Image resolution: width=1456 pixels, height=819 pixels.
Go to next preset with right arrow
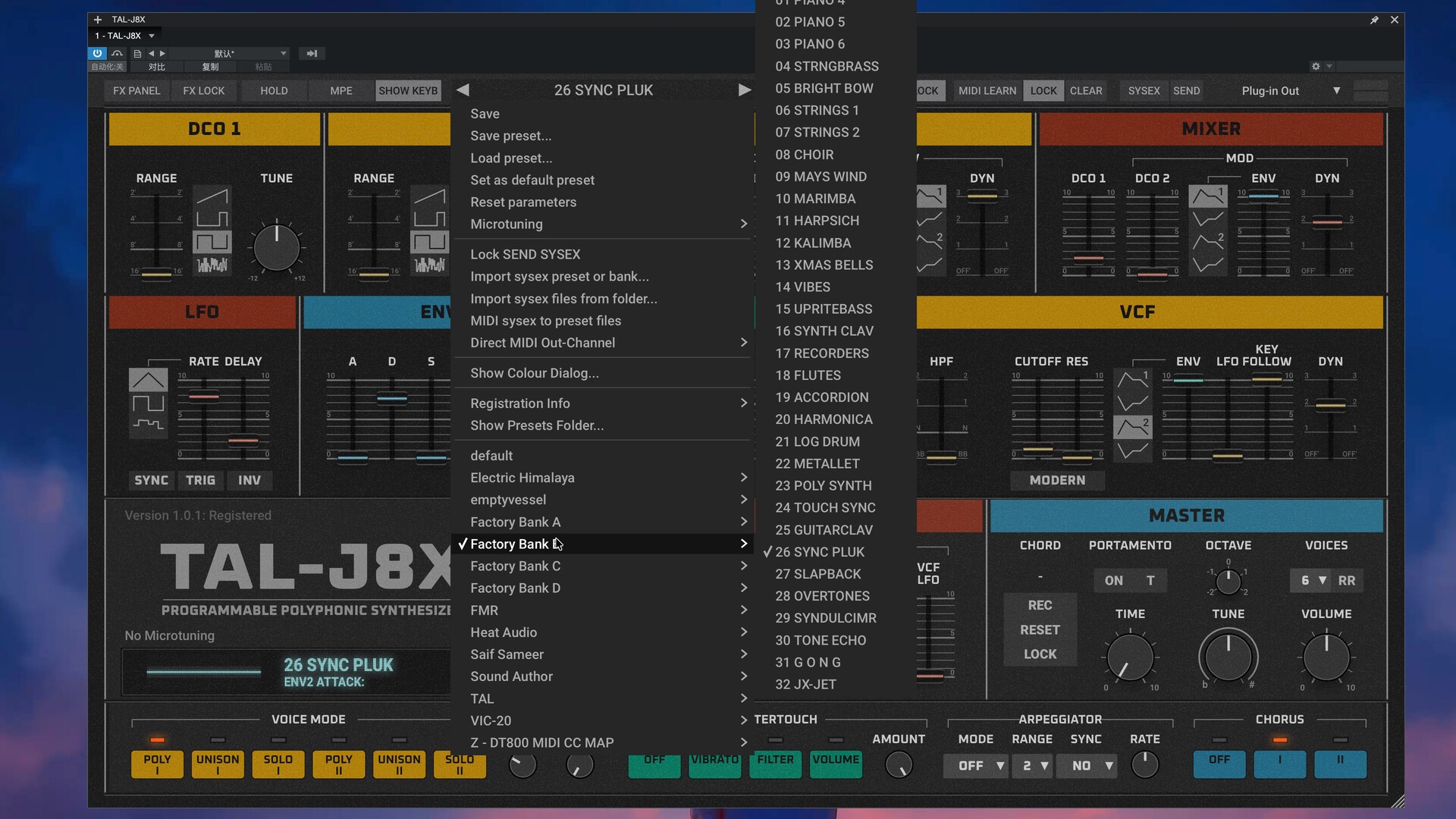point(744,90)
